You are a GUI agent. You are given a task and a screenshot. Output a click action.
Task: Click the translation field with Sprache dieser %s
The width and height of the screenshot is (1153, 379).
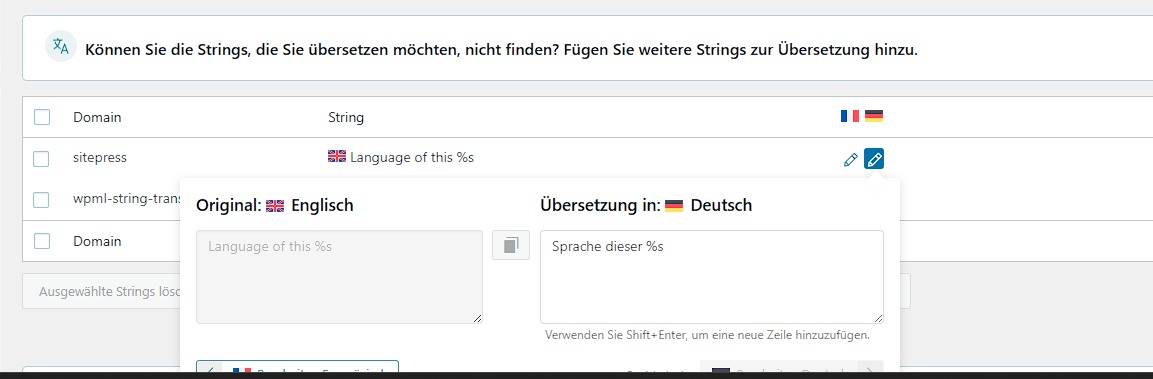point(712,277)
